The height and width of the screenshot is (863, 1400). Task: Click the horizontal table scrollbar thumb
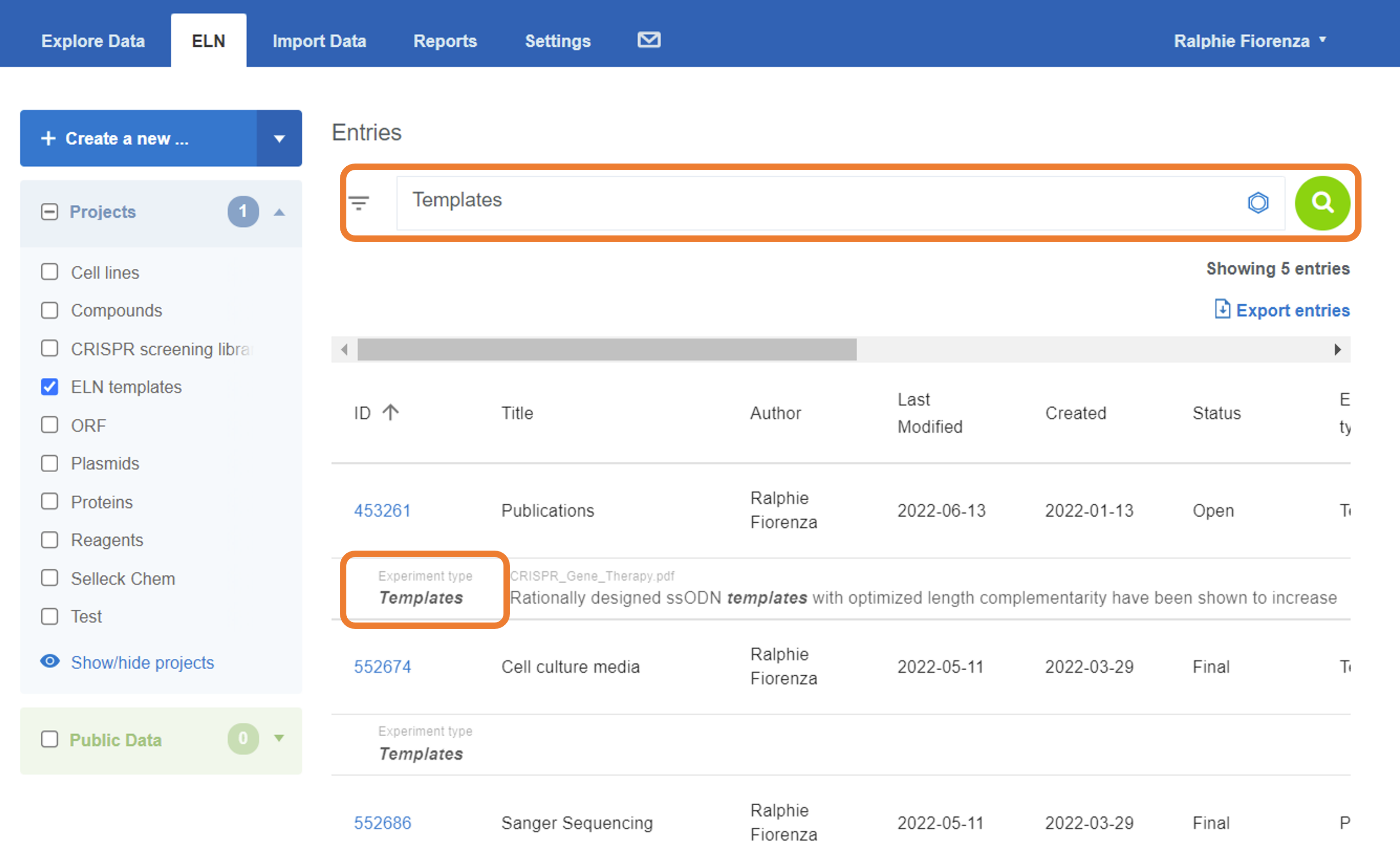pos(607,350)
